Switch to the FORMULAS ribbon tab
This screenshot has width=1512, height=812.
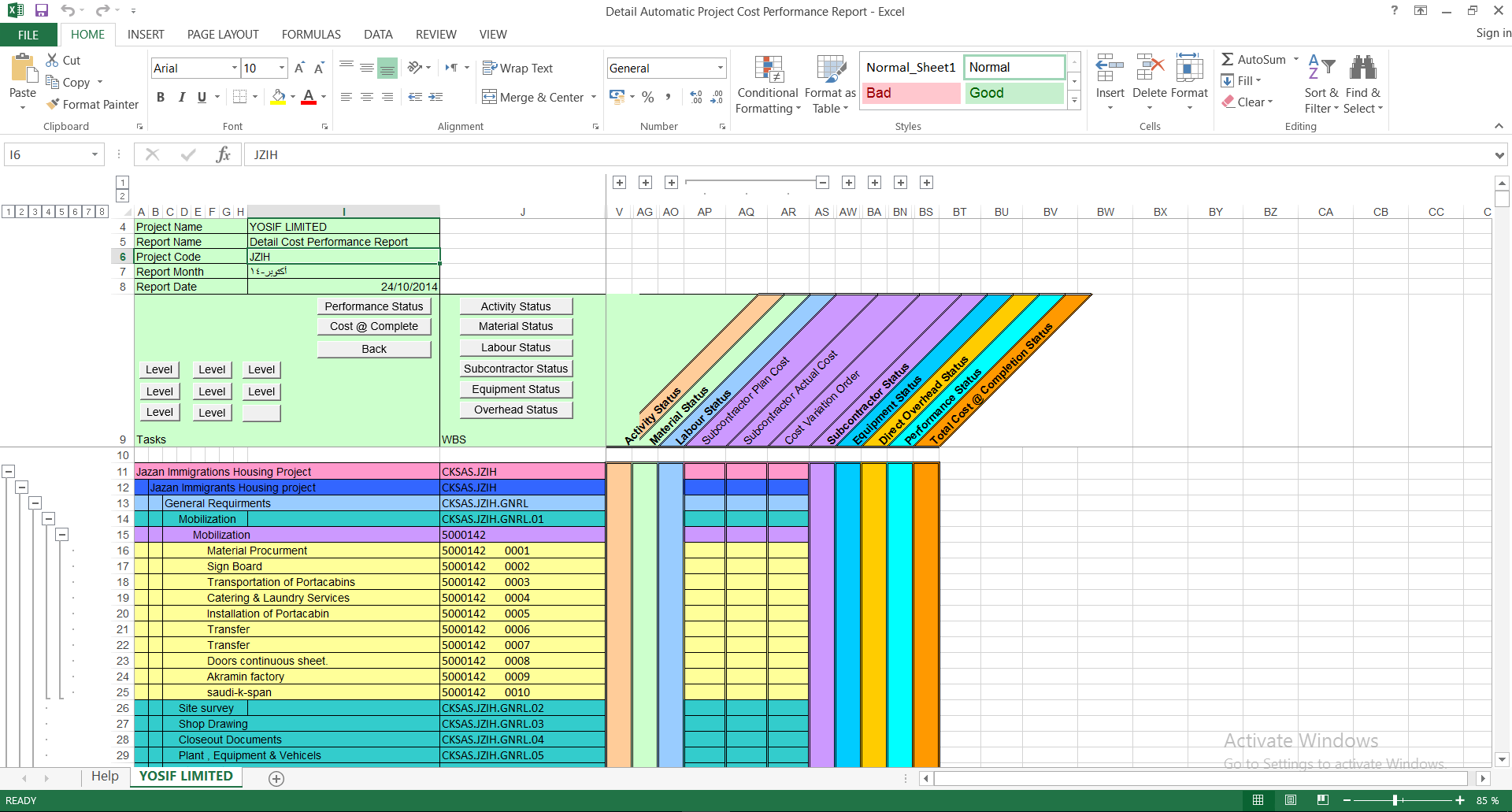click(311, 34)
